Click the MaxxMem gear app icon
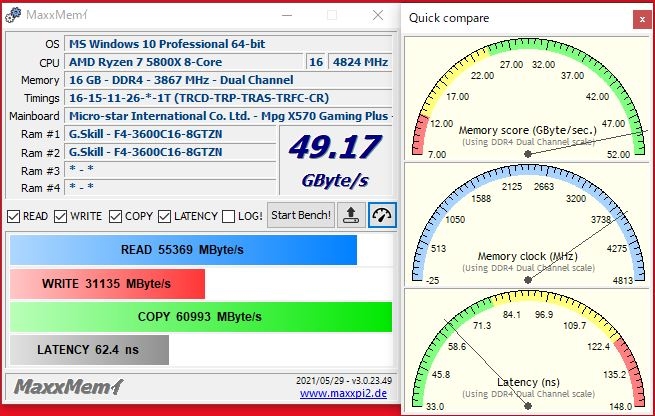655x416 pixels. pyautogui.click(x=13, y=15)
